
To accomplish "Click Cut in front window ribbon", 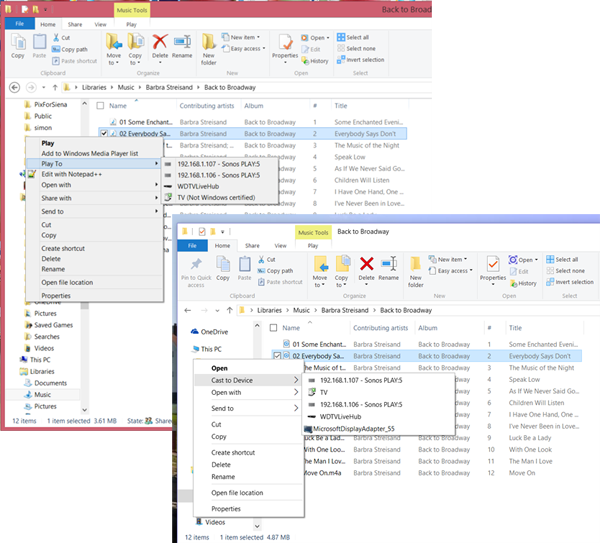I will pos(267,259).
